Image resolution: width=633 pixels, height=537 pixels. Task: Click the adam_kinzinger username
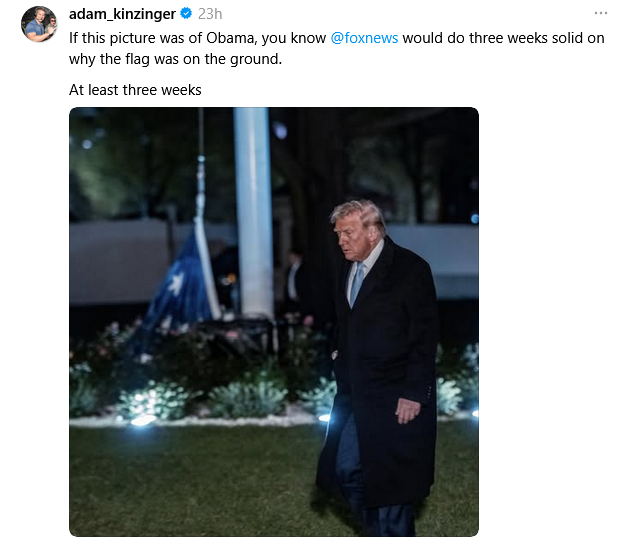(x=122, y=14)
